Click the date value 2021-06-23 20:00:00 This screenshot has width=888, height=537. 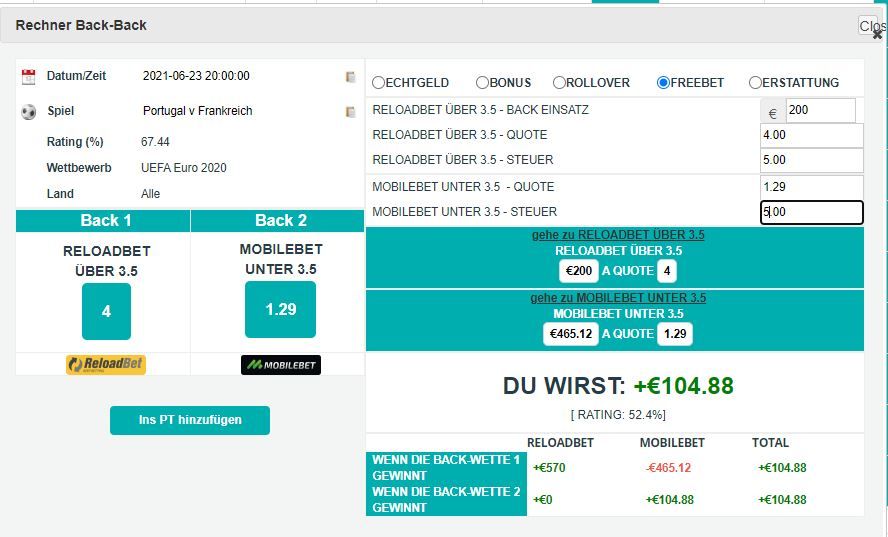[x=196, y=76]
